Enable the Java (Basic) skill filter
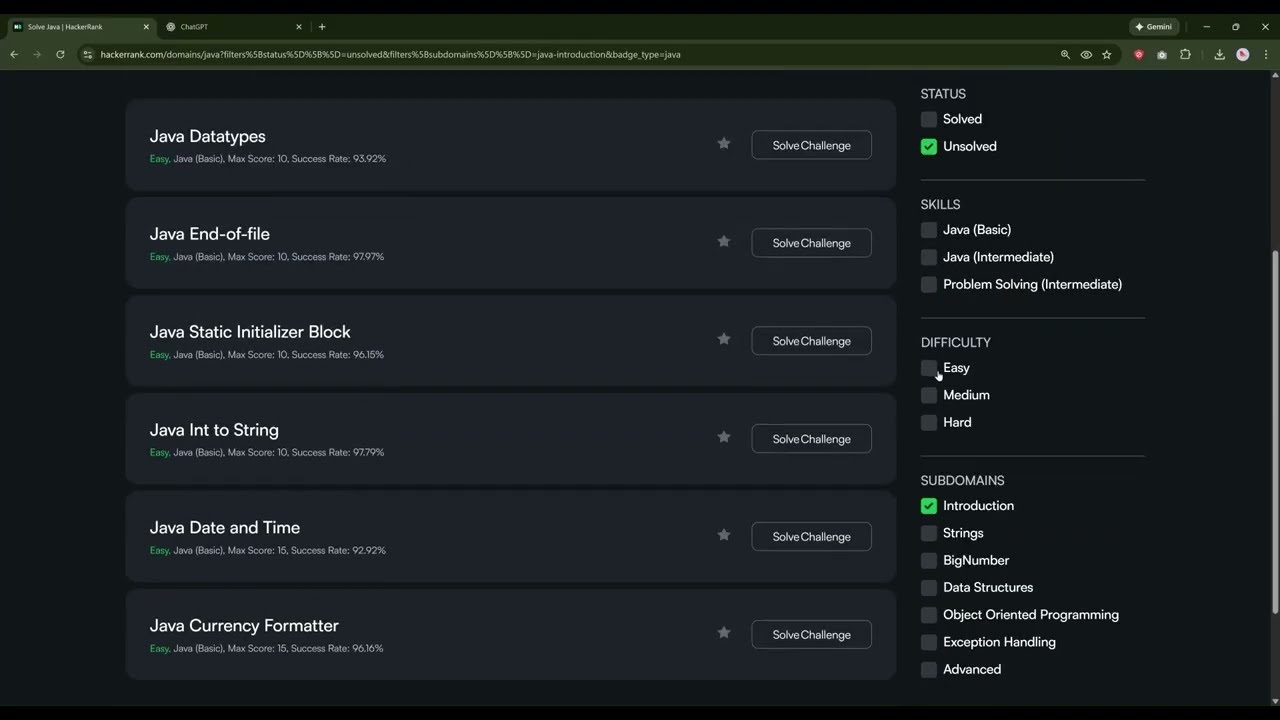The image size is (1280, 720). tap(929, 230)
